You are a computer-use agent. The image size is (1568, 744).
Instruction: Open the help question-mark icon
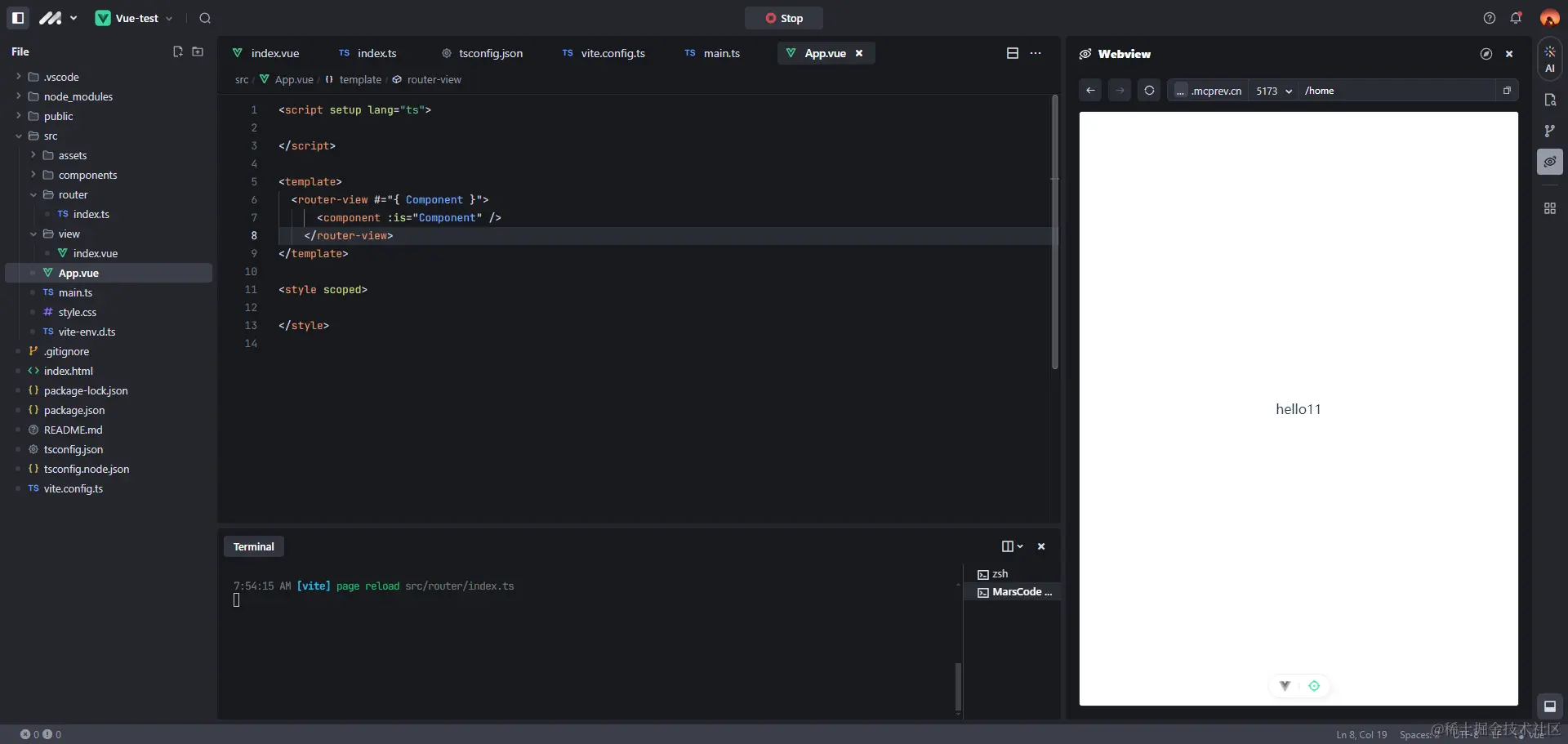point(1490,18)
